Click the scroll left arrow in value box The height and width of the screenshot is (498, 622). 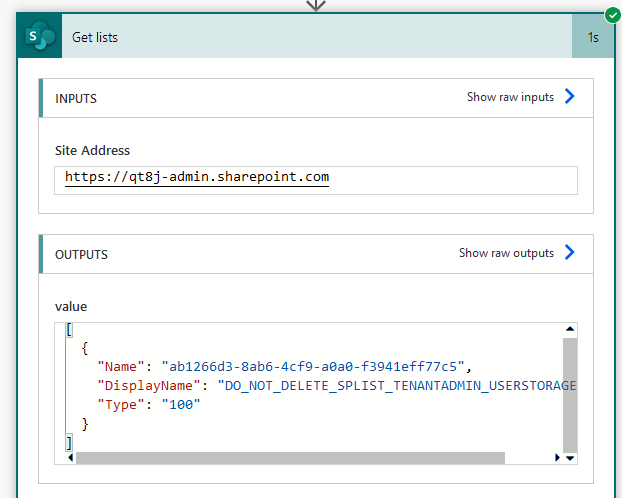click(x=69, y=458)
